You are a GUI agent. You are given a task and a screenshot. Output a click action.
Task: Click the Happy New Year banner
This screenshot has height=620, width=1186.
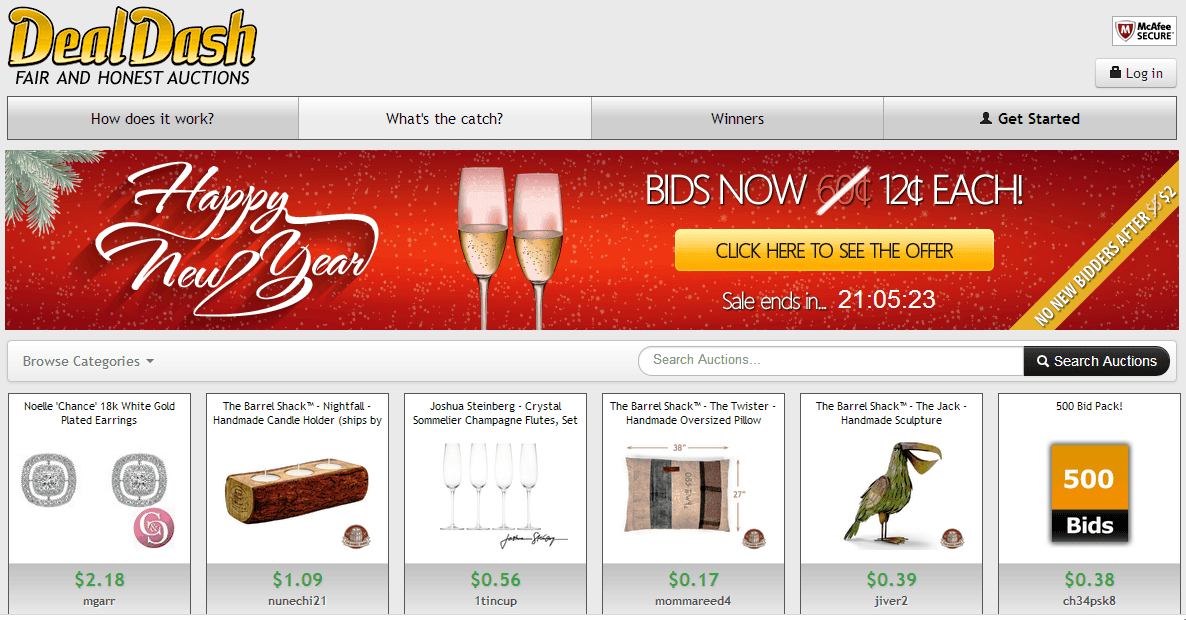(x=592, y=240)
